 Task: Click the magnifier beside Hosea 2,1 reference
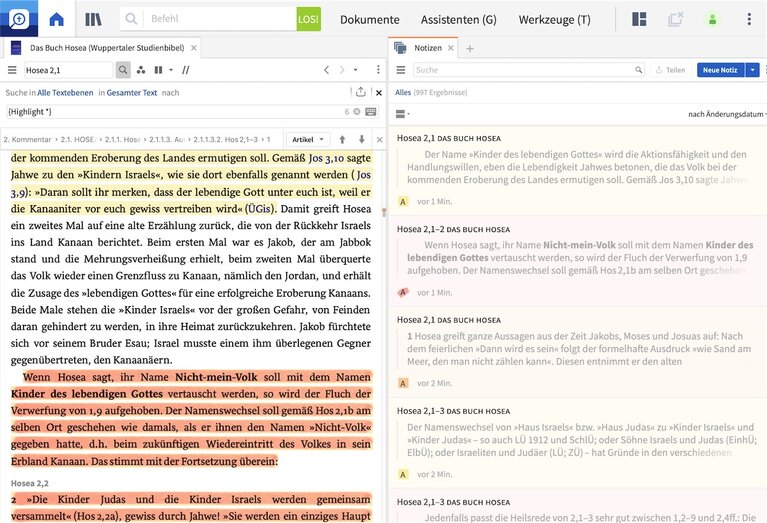pyautogui.click(x=123, y=70)
